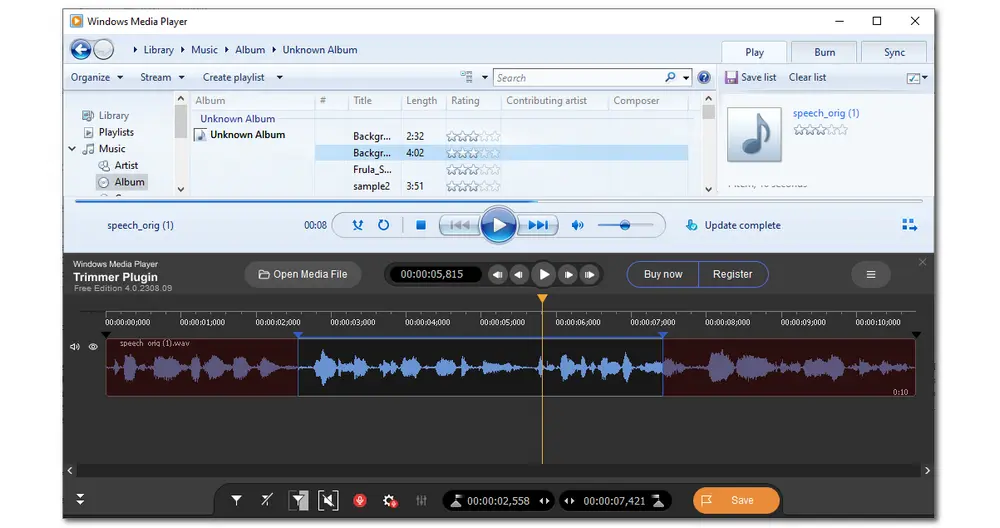
Task: Toggle visibility eye of speech_orig track
Action: pos(93,347)
